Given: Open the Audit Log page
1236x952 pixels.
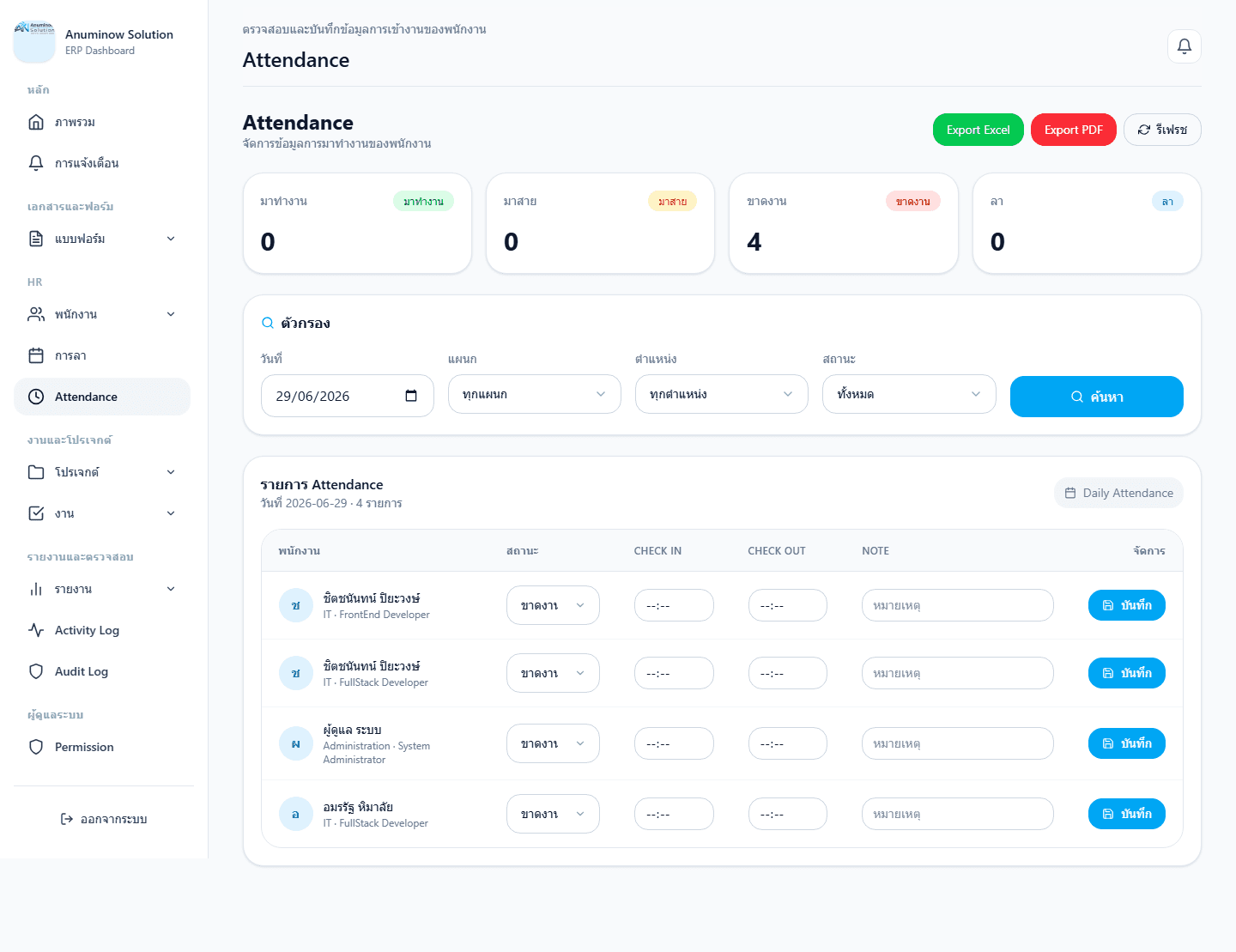Looking at the screenshot, I should click(x=102, y=671).
